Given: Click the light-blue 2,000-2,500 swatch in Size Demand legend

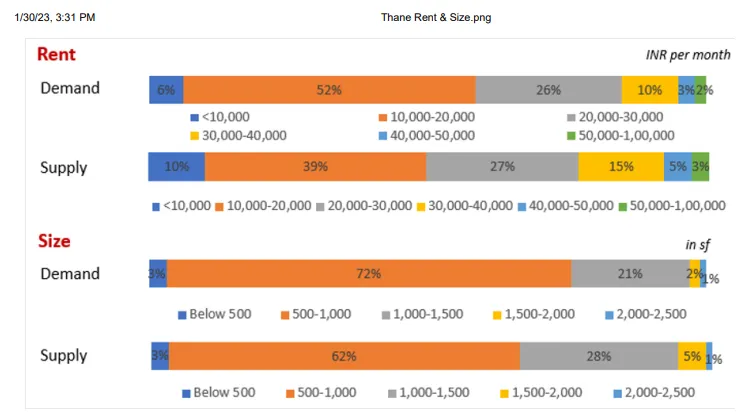Looking at the screenshot, I should pyautogui.click(x=610, y=315).
